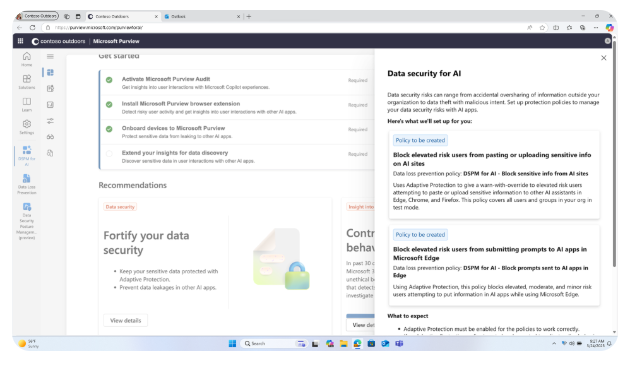Screen dimensions: 626x366
Task: Open Data Security Posture Management icon
Action: 27,221
